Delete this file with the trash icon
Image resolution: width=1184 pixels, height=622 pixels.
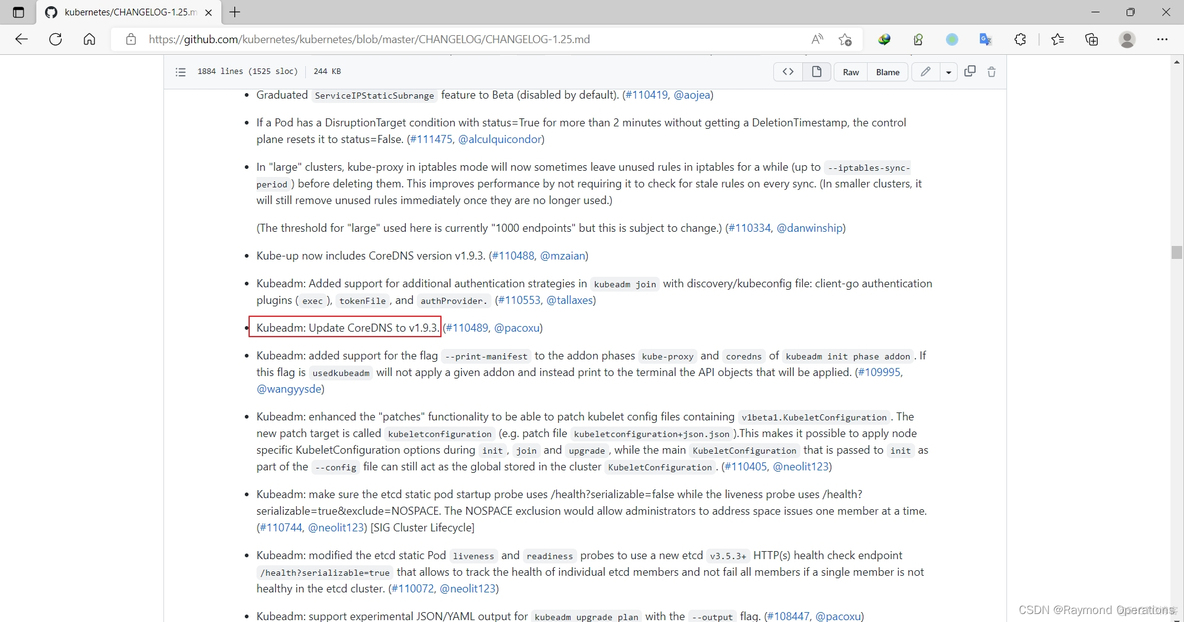pyautogui.click(x=992, y=72)
